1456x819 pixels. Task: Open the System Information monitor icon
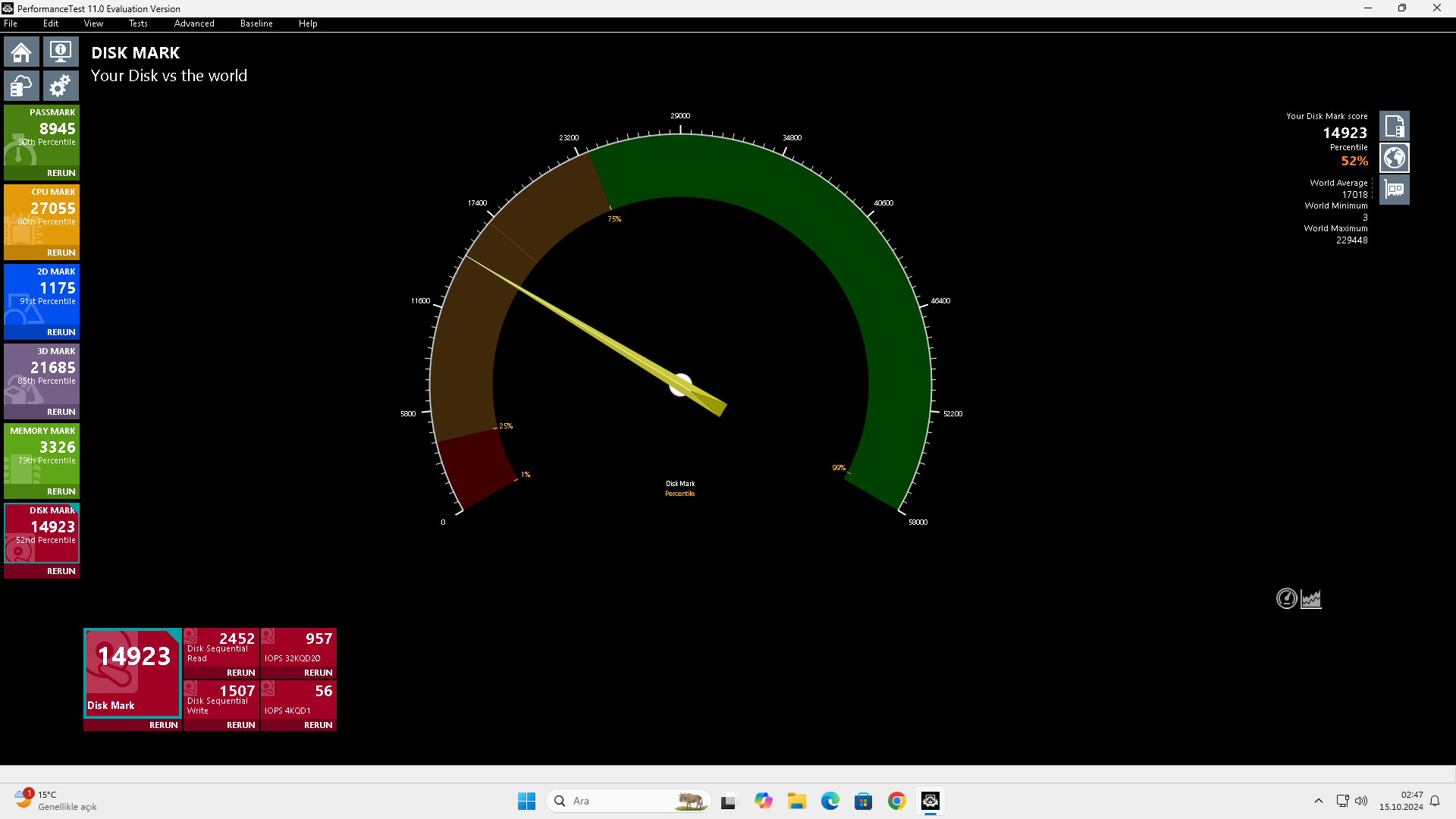pyautogui.click(x=61, y=52)
